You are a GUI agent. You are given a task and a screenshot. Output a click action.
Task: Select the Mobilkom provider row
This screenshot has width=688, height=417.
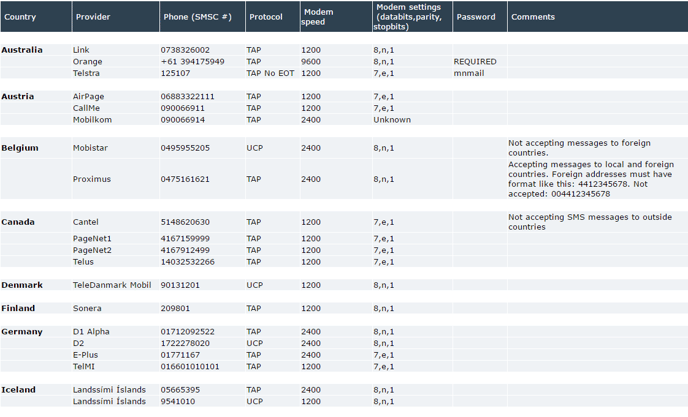92,120
